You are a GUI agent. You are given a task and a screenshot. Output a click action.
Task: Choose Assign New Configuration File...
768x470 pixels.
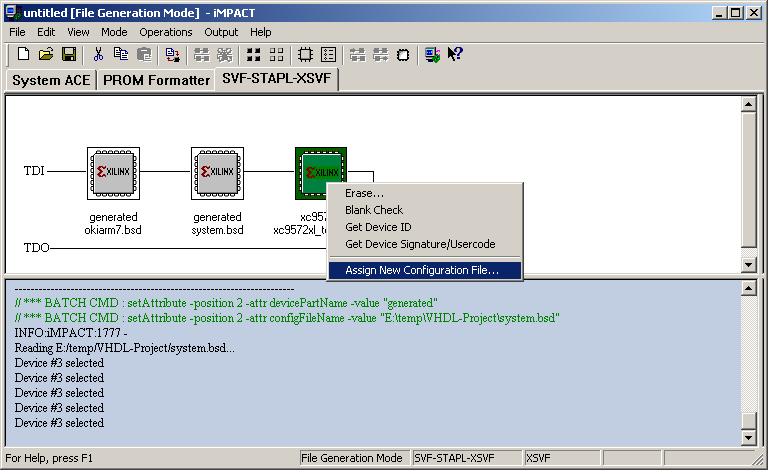point(425,270)
